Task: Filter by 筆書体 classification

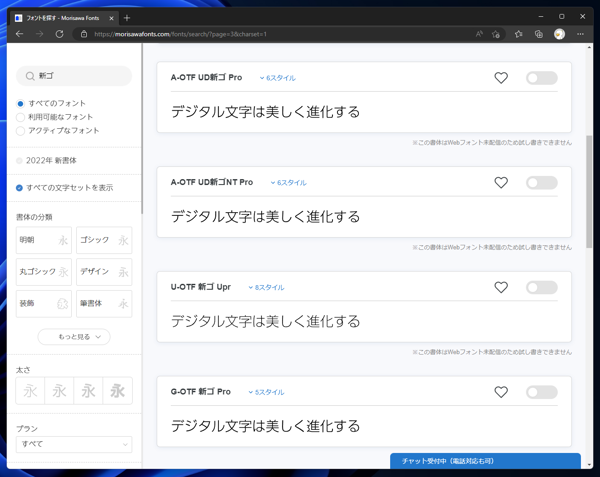Action: 104,304
